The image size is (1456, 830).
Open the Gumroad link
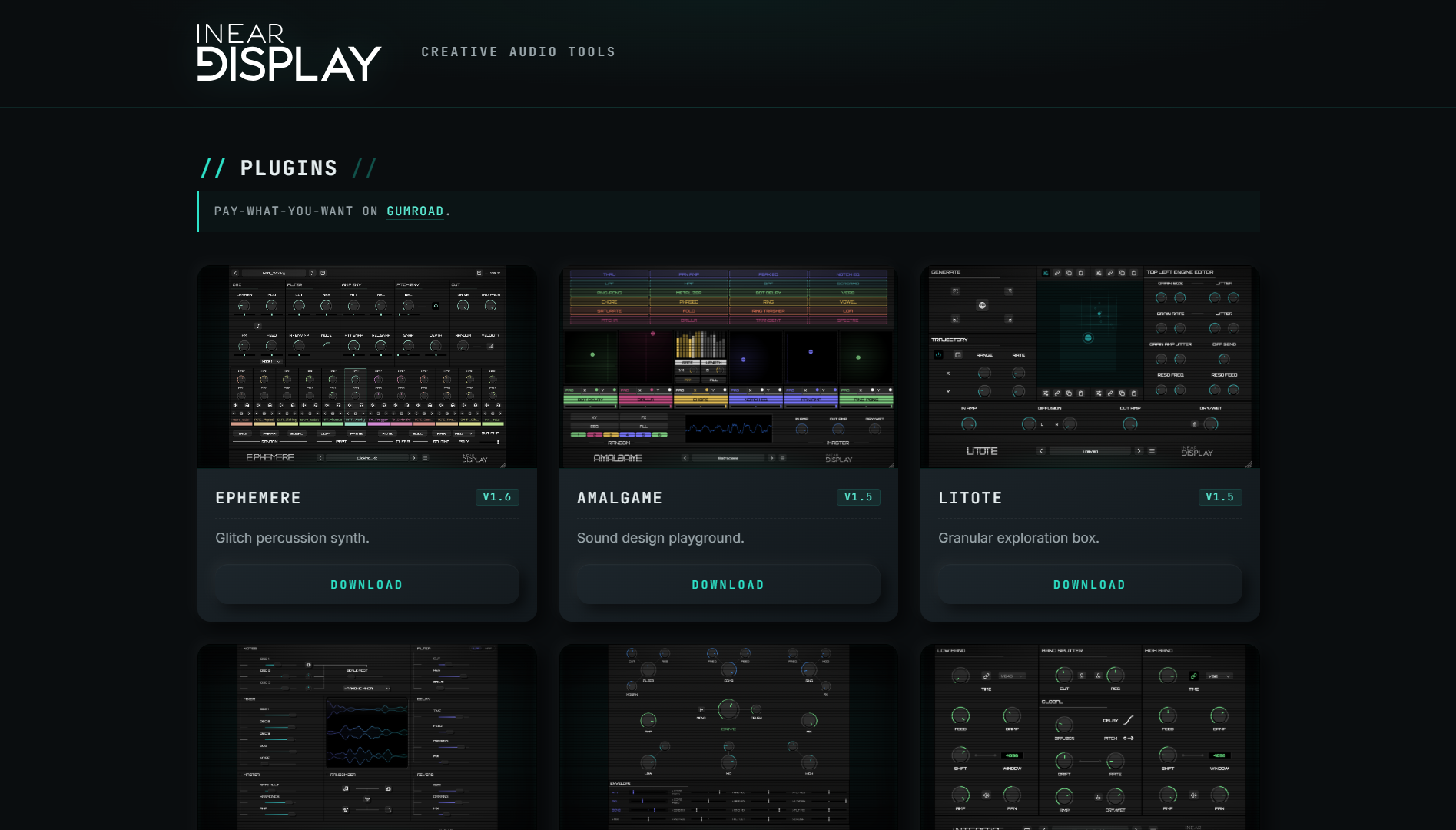click(x=415, y=211)
